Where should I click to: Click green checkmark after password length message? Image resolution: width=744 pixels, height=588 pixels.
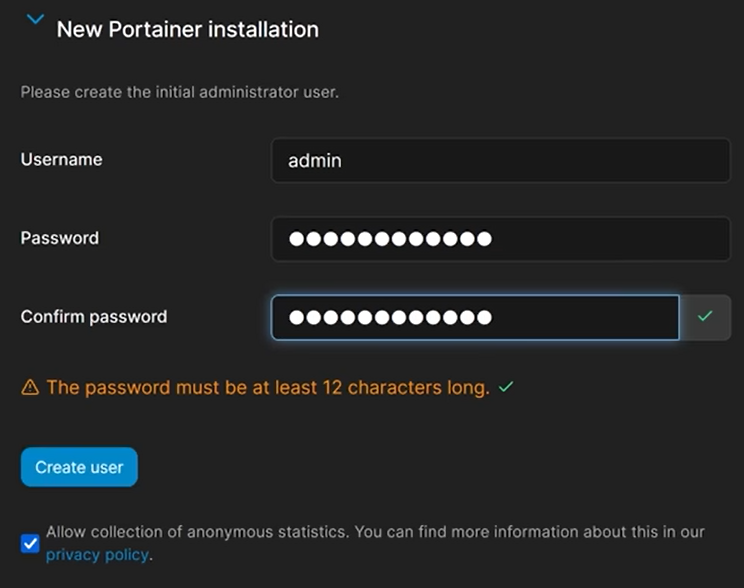pyautogui.click(x=505, y=387)
